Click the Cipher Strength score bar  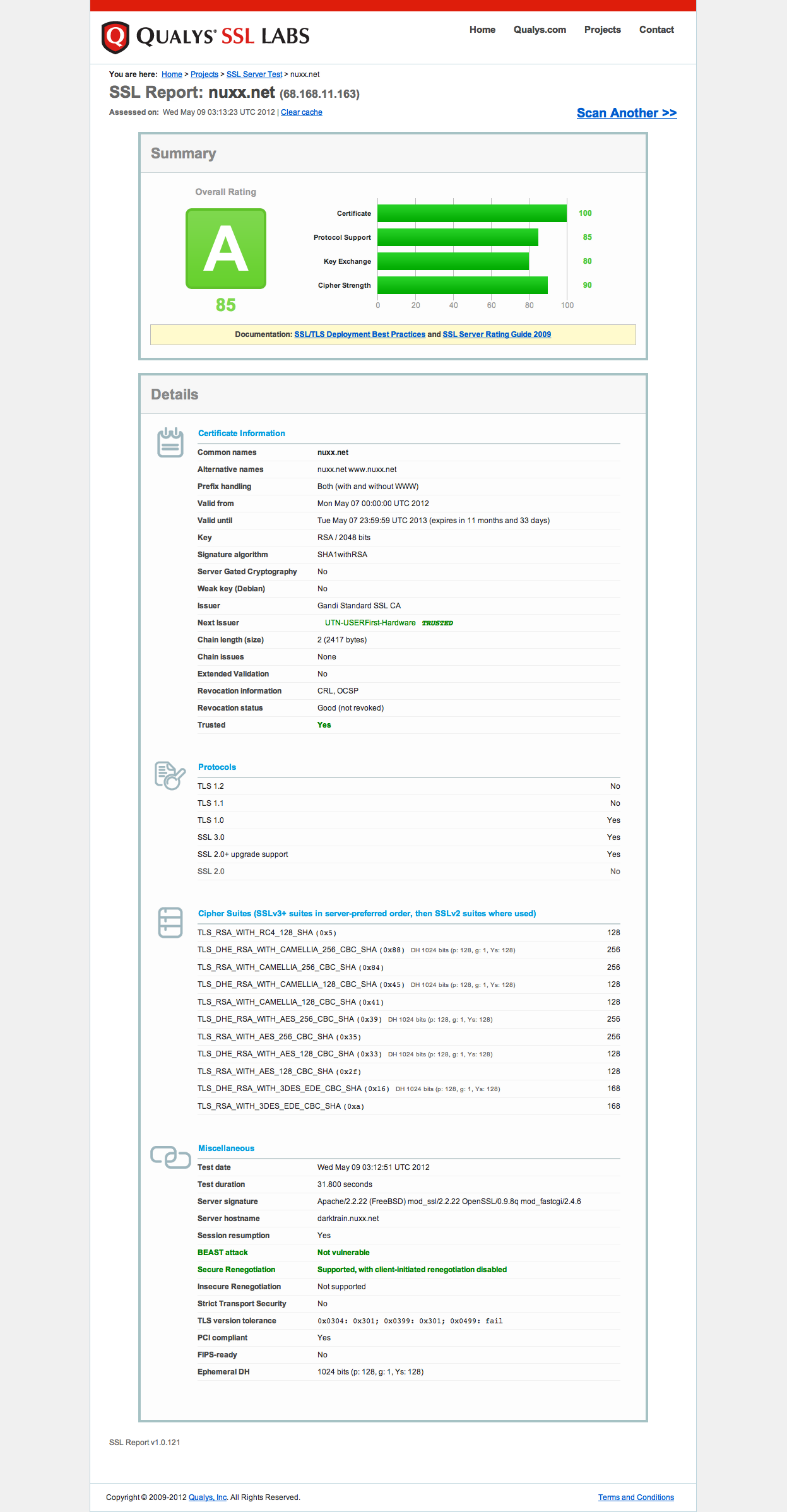[x=463, y=285]
